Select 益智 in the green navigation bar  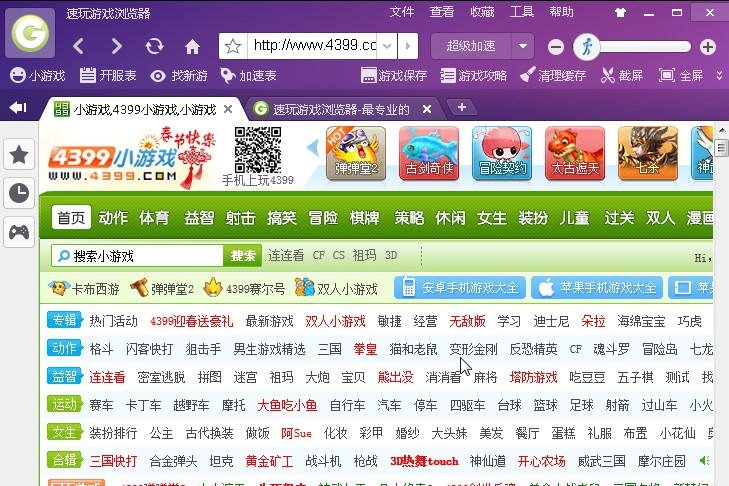coord(199,218)
